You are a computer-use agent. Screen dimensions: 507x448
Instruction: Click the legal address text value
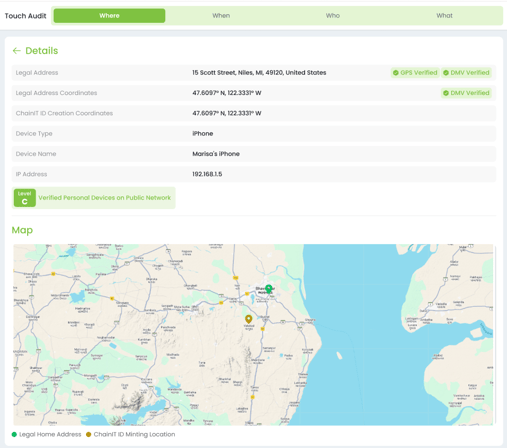click(x=259, y=73)
